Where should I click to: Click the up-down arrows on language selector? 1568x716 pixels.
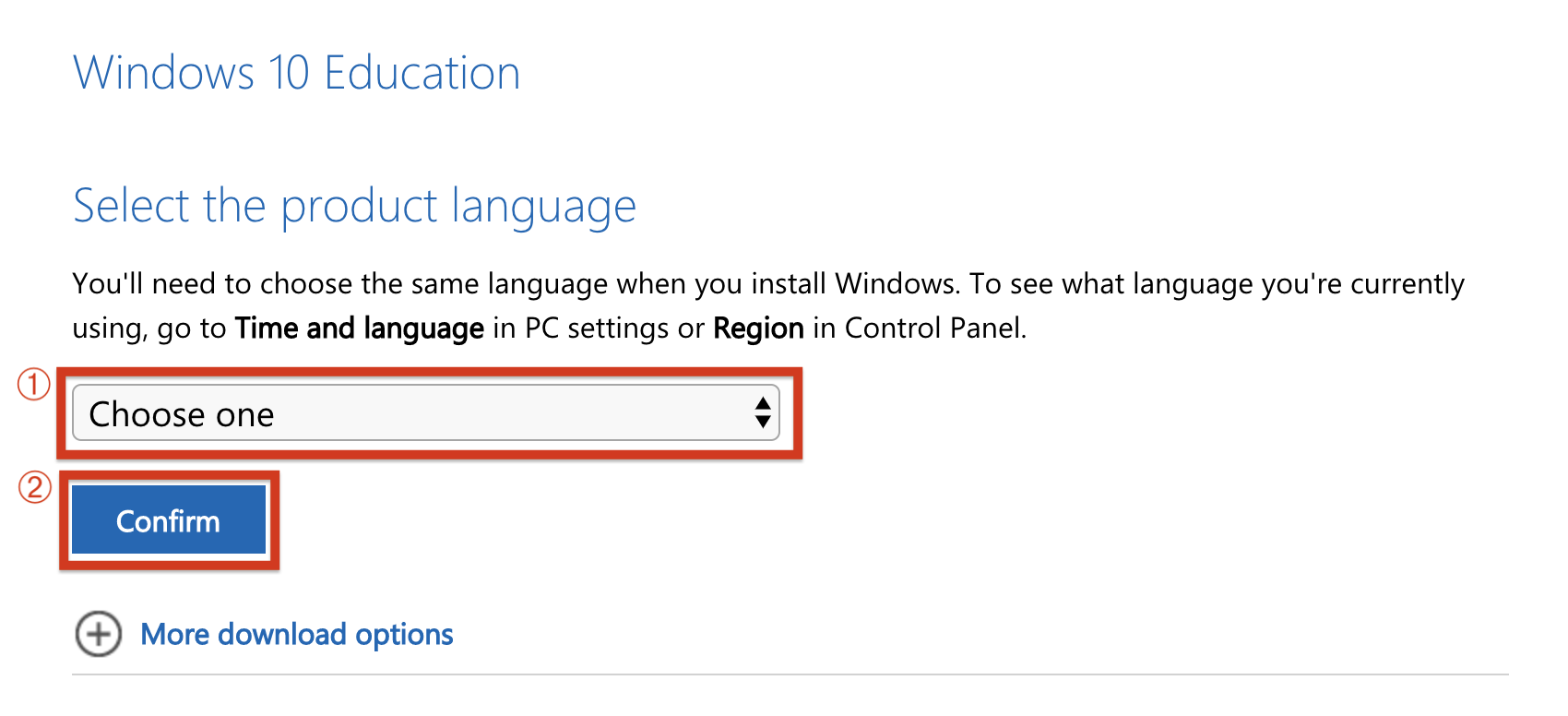[762, 413]
